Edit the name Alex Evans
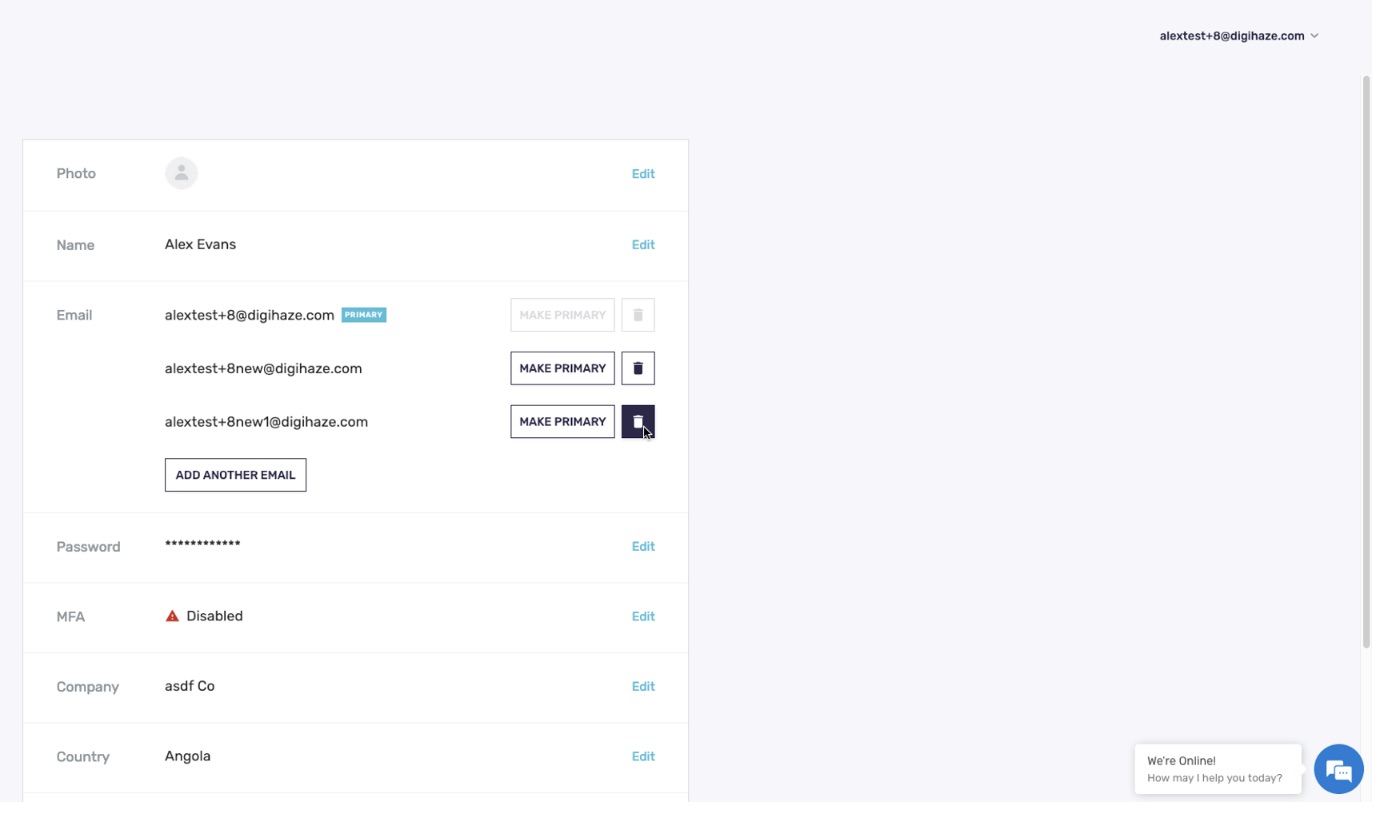Image resolution: width=1374 pixels, height=814 pixels. [643, 245]
